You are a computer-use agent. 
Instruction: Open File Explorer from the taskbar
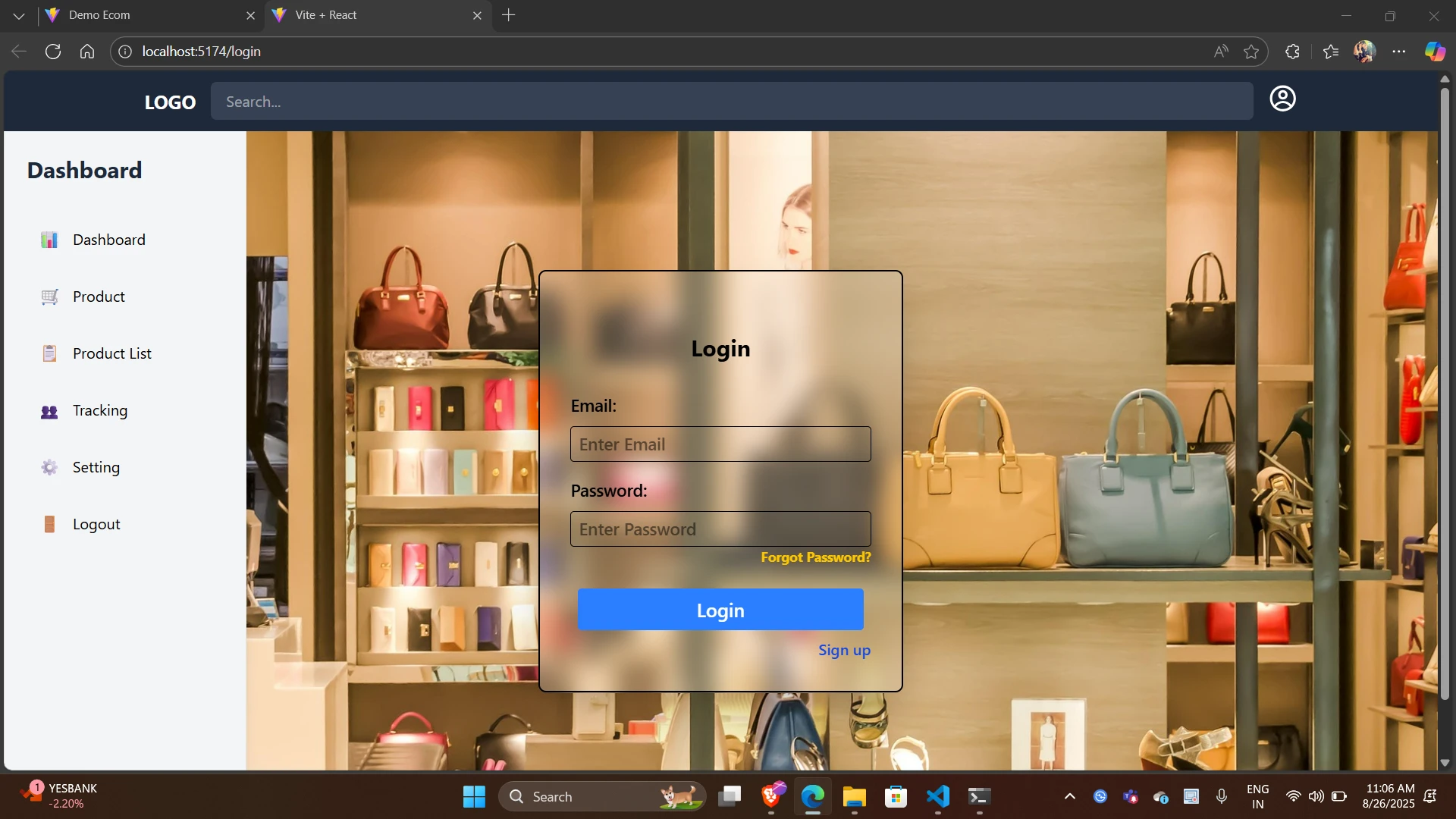(x=854, y=796)
